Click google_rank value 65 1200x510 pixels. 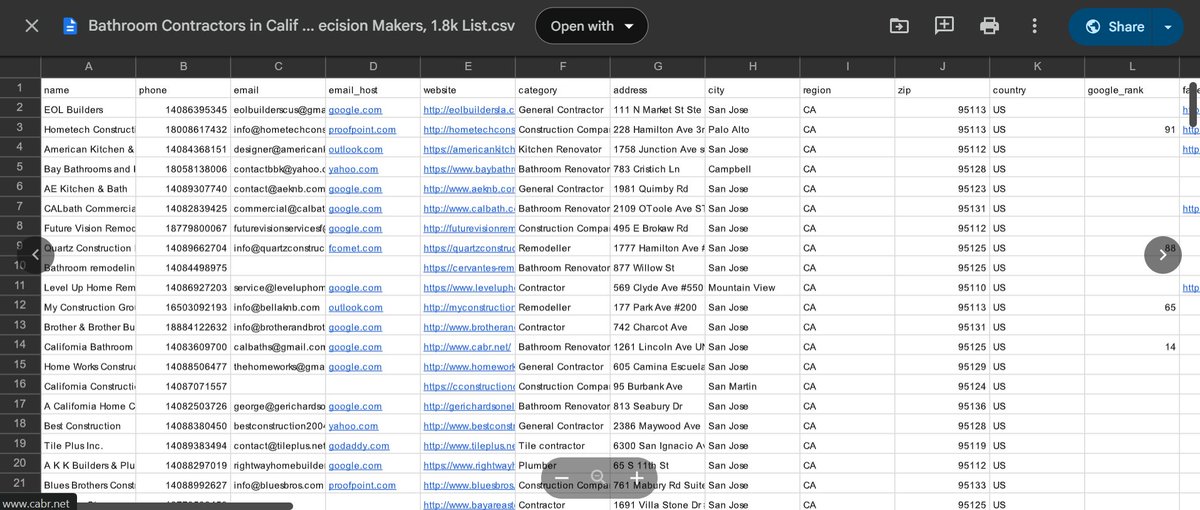[1131, 307]
